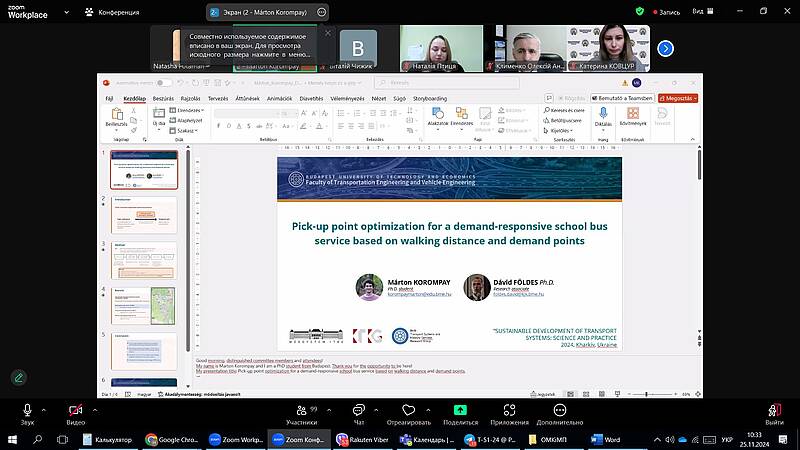Image resolution: width=800 pixels, height=450 pixels.
Task: Open the Приложения apps button
Action: tap(509, 414)
